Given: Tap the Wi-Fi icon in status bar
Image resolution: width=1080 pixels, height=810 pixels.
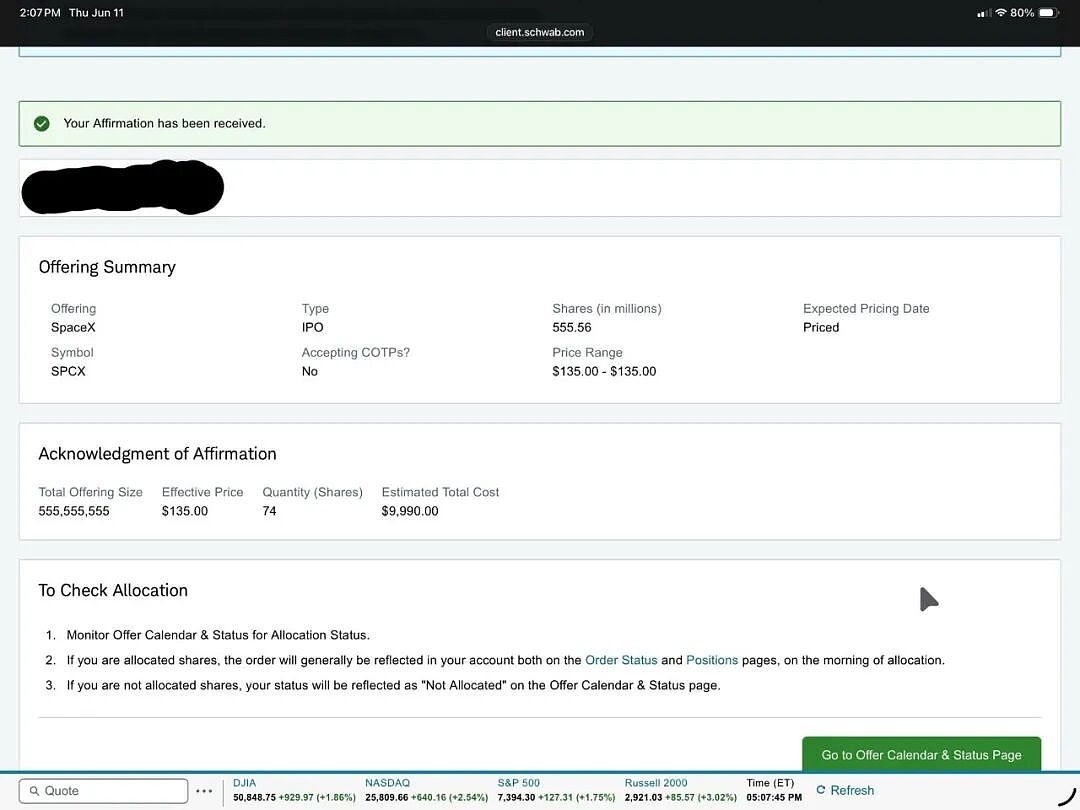Looking at the screenshot, I should pos(1001,12).
